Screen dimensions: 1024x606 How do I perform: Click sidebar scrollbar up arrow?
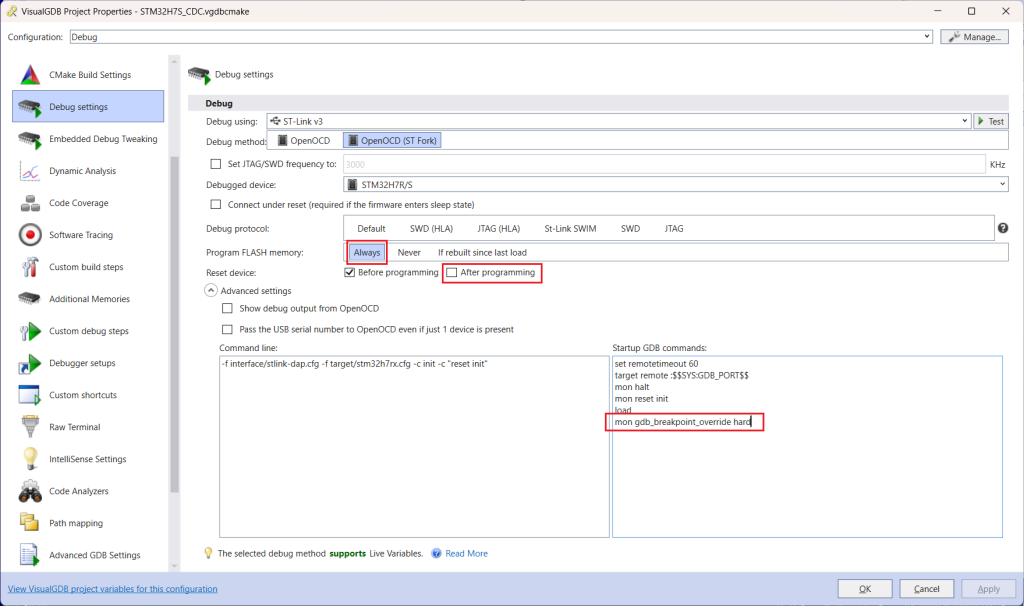[x=174, y=61]
